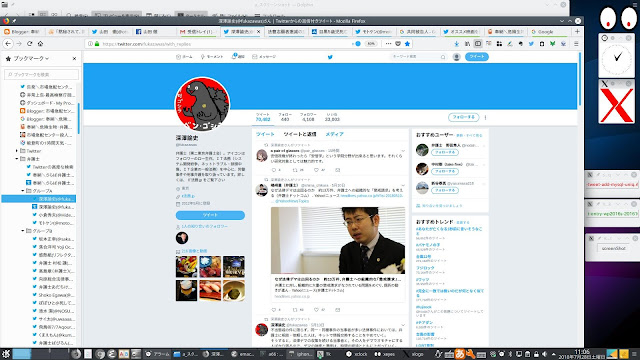Viewport: 640px width, 360px height.
Task: Open the Firefox downloads arrow
Action: [x=456, y=44]
